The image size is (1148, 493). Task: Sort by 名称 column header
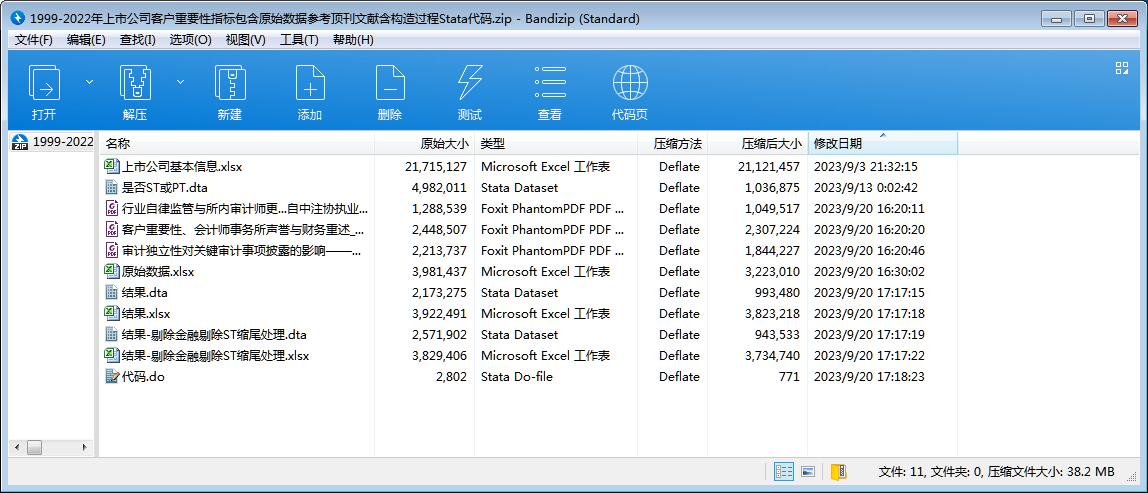point(236,144)
